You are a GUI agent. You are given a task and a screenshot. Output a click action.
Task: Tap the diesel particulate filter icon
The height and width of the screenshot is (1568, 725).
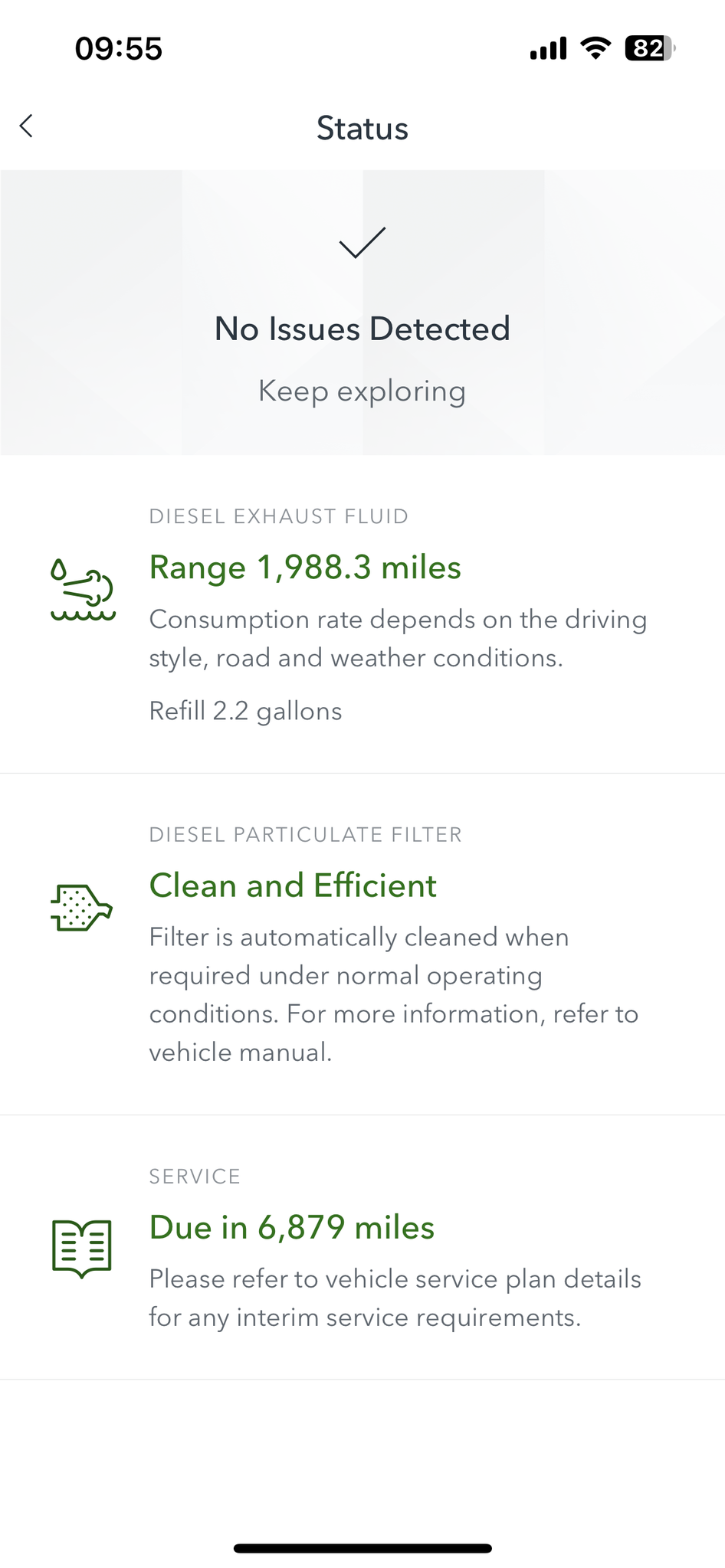coord(82,908)
